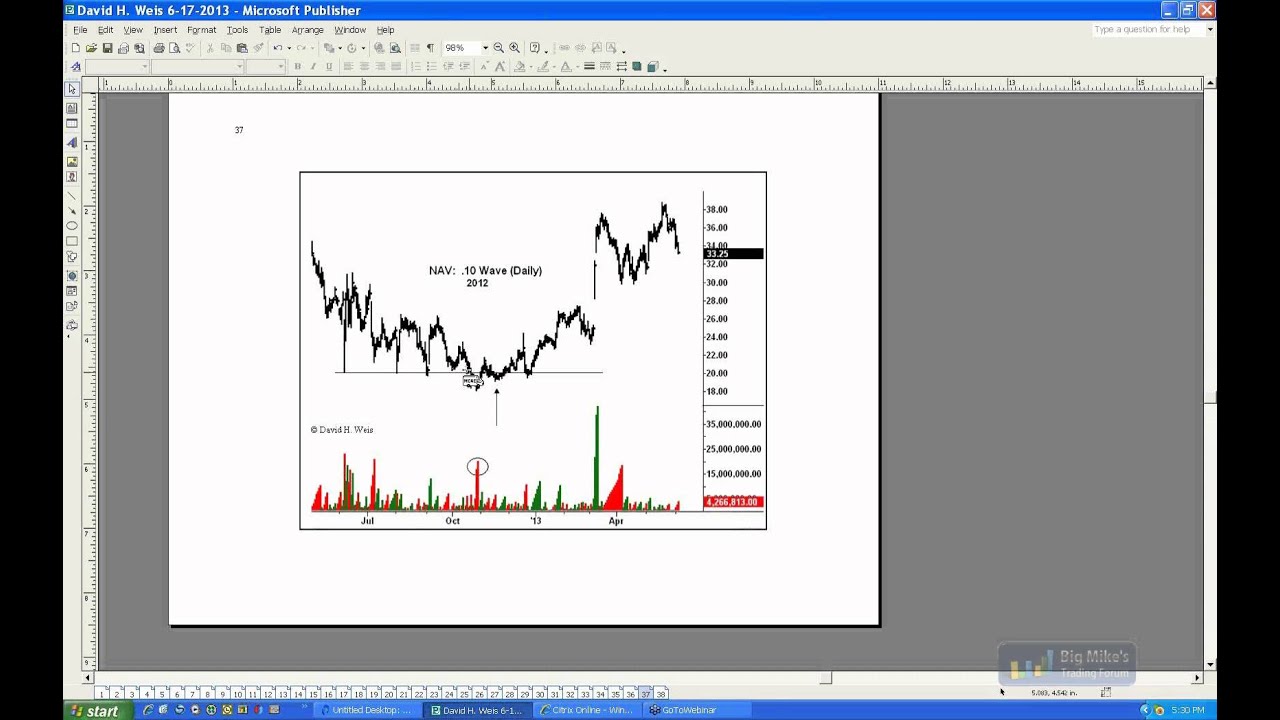Click the Cut scissors icon
Image resolution: width=1280 pixels, height=720 pixels.
click(x=209, y=48)
